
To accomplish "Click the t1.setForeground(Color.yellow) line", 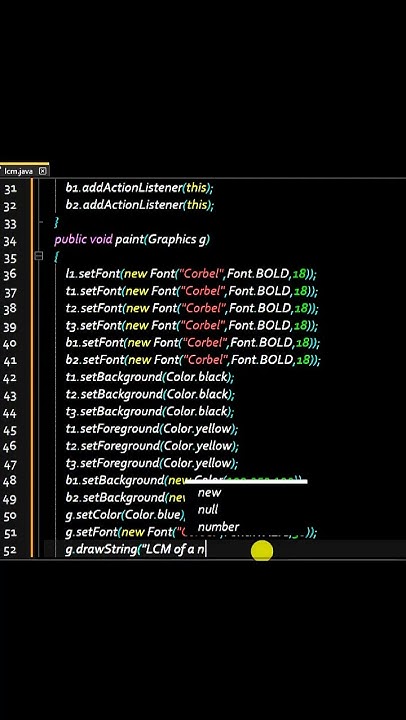I will pos(152,429).
